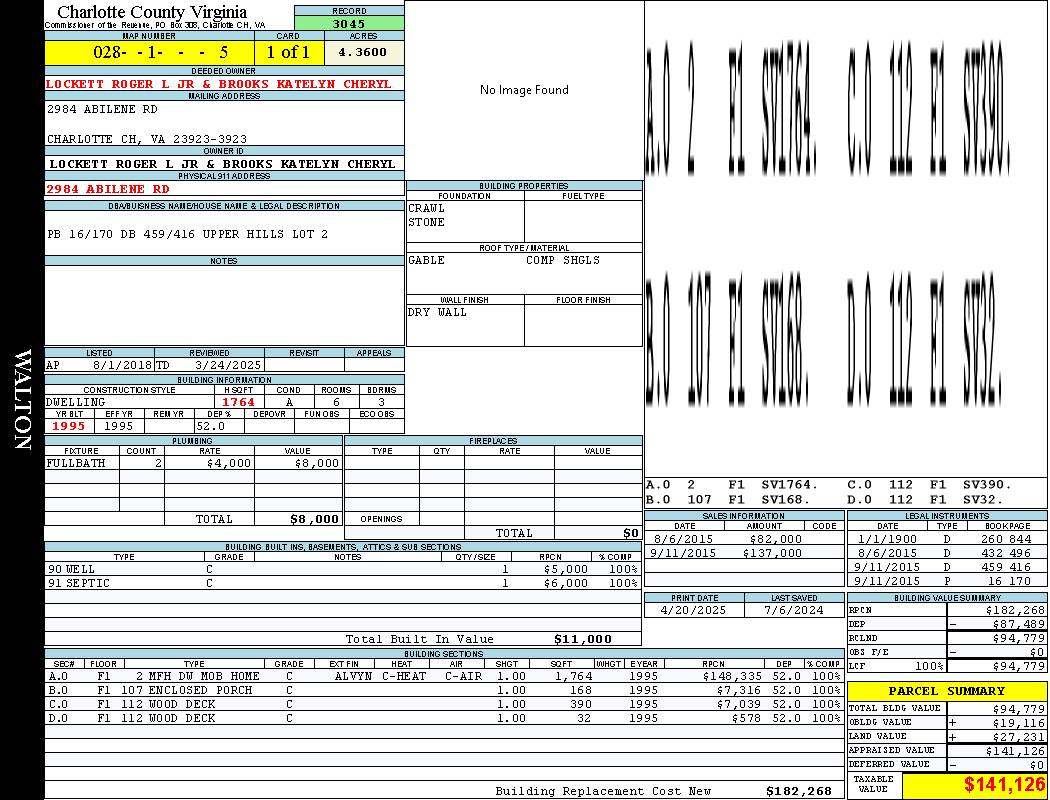Click legal instrument book/page 432 496
The height and width of the screenshot is (800, 1050).
coord(1006,553)
